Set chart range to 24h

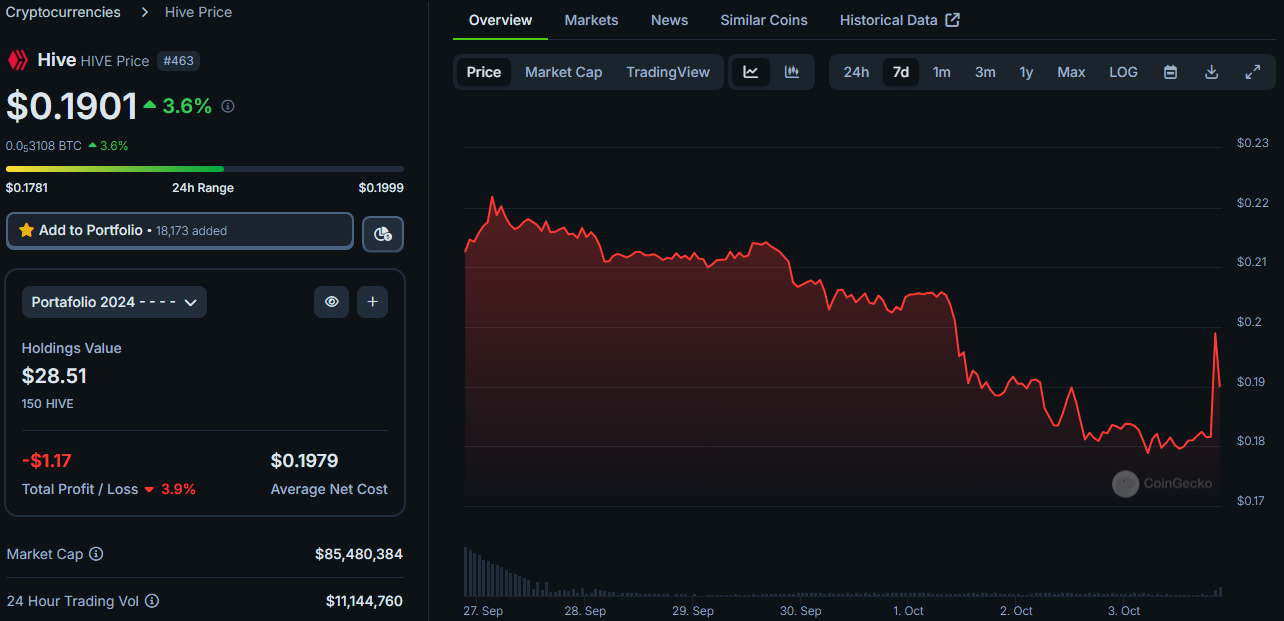tap(856, 72)
